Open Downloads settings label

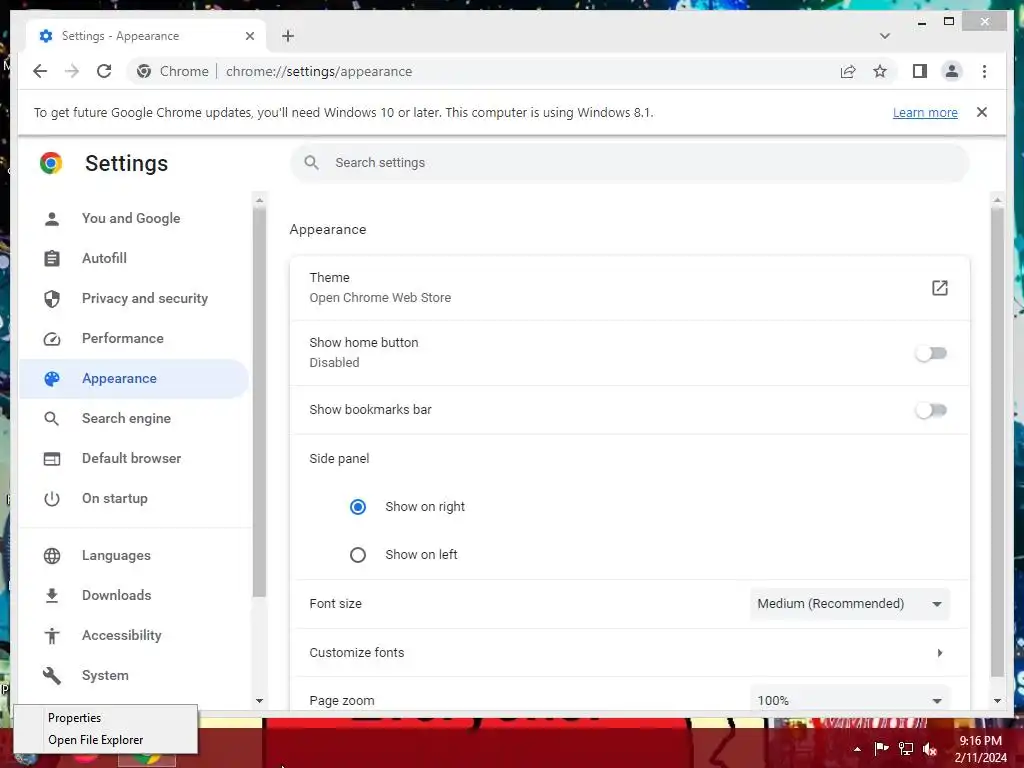coord(116,595)
